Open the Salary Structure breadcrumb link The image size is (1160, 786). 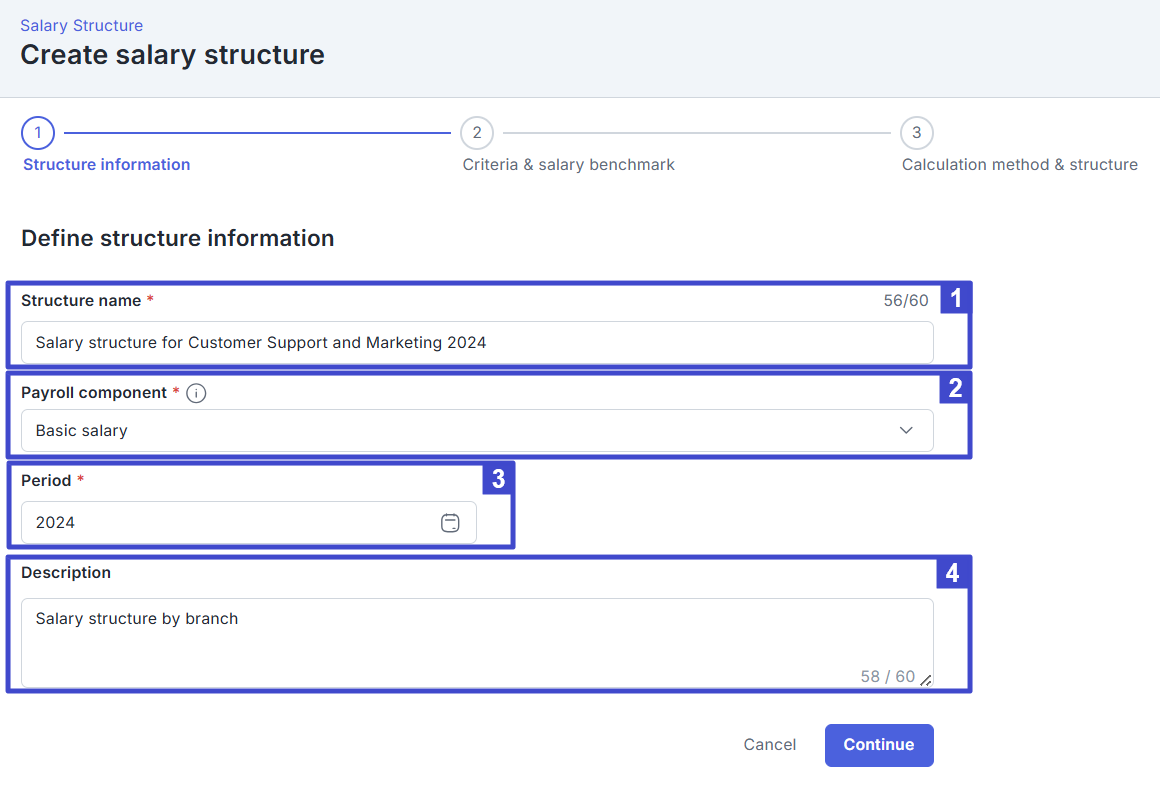pos(81,25)
